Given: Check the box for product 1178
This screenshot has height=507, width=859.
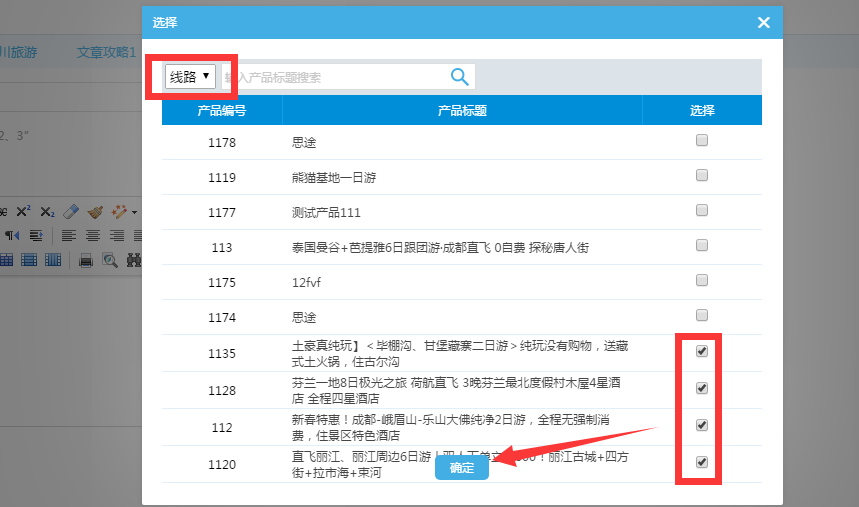Looking at the screenshot, I should click(x=702, y=141).
